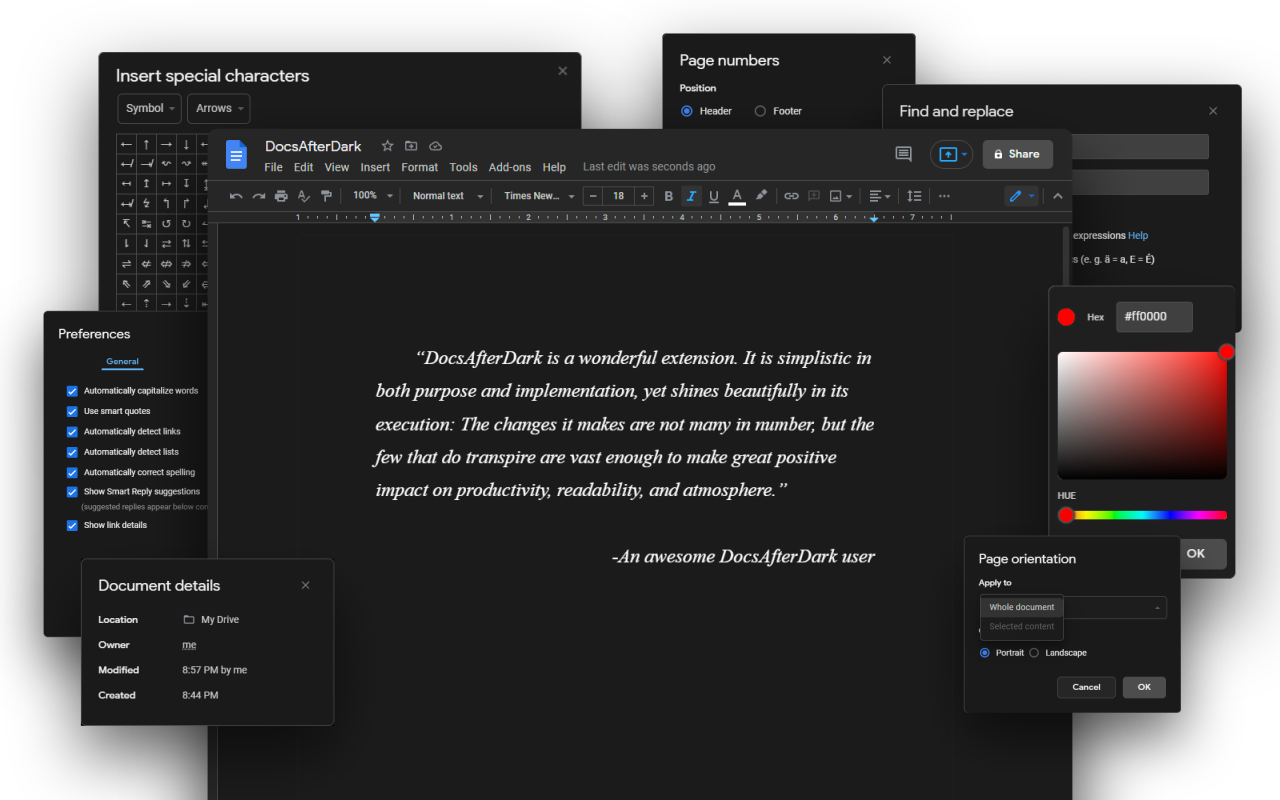This screenshot has width=1280, height=800.
Task: Open the Zoom 100% dropdown
Action: coord(373,196)
